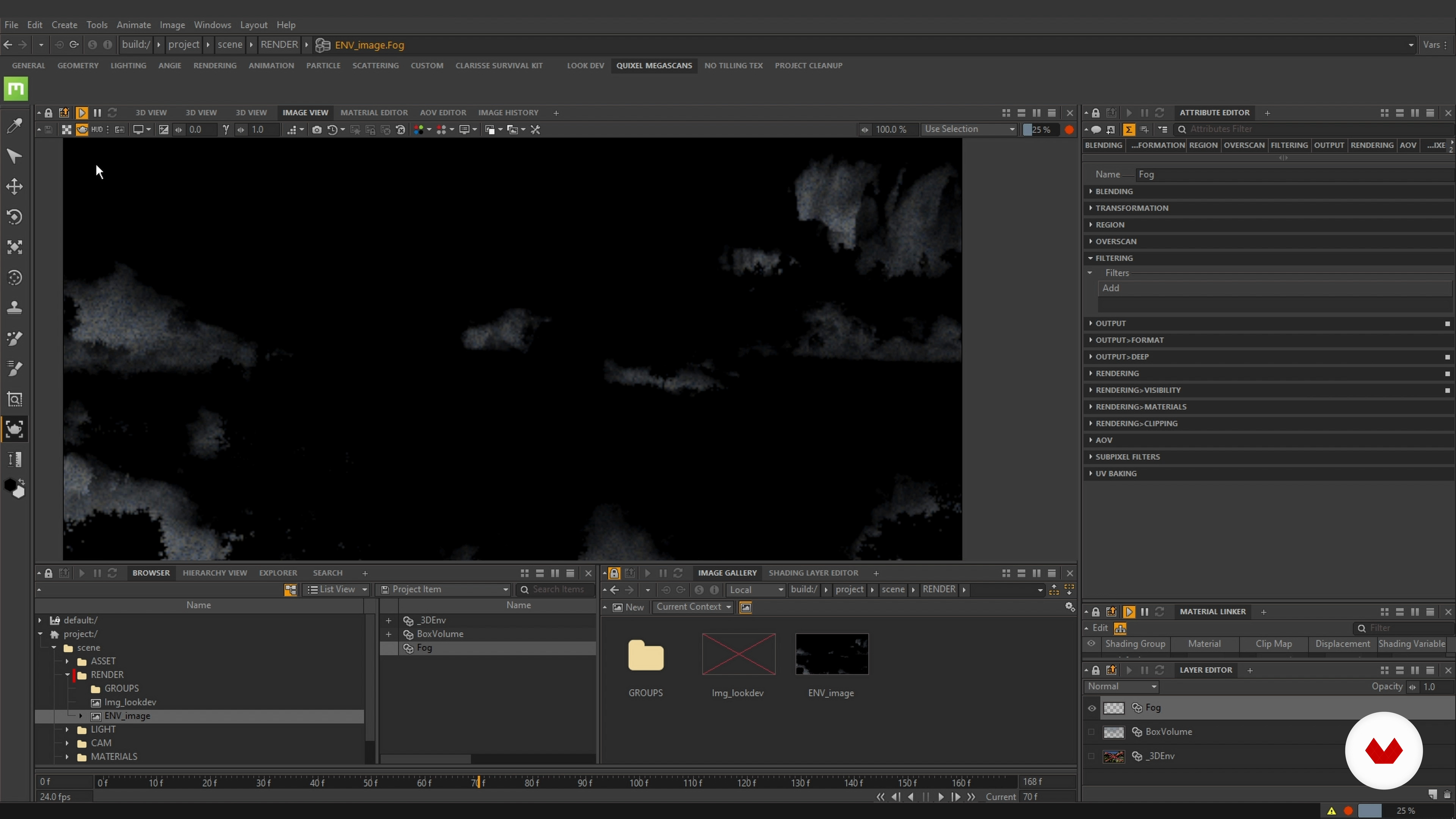
Task: Click the attribute editor sigma icon
Action: coord(1128,129)
